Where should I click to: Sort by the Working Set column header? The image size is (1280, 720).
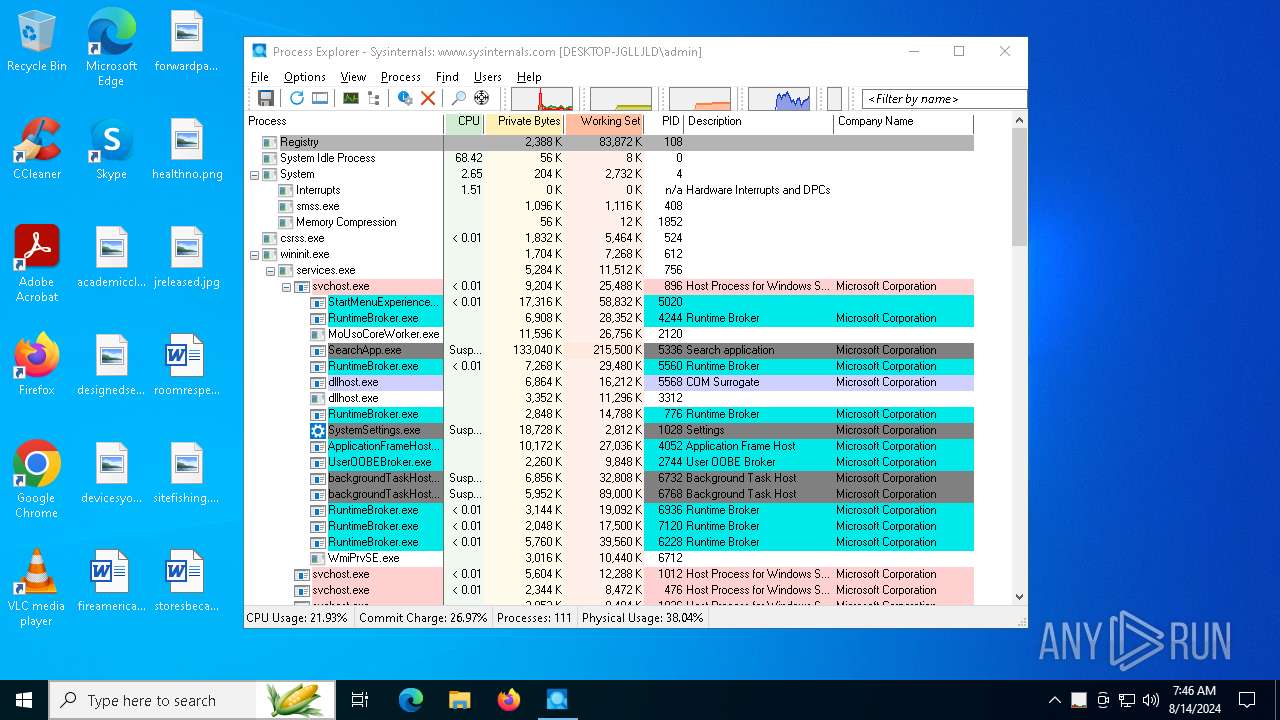pos(604,122)
